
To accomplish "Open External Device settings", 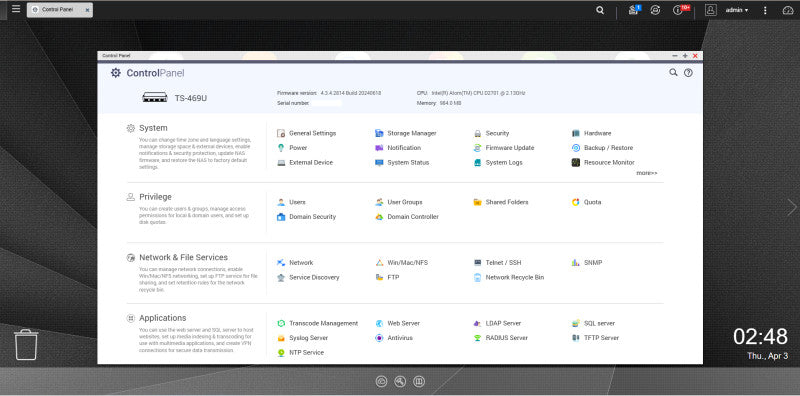I will click(305, 163).
